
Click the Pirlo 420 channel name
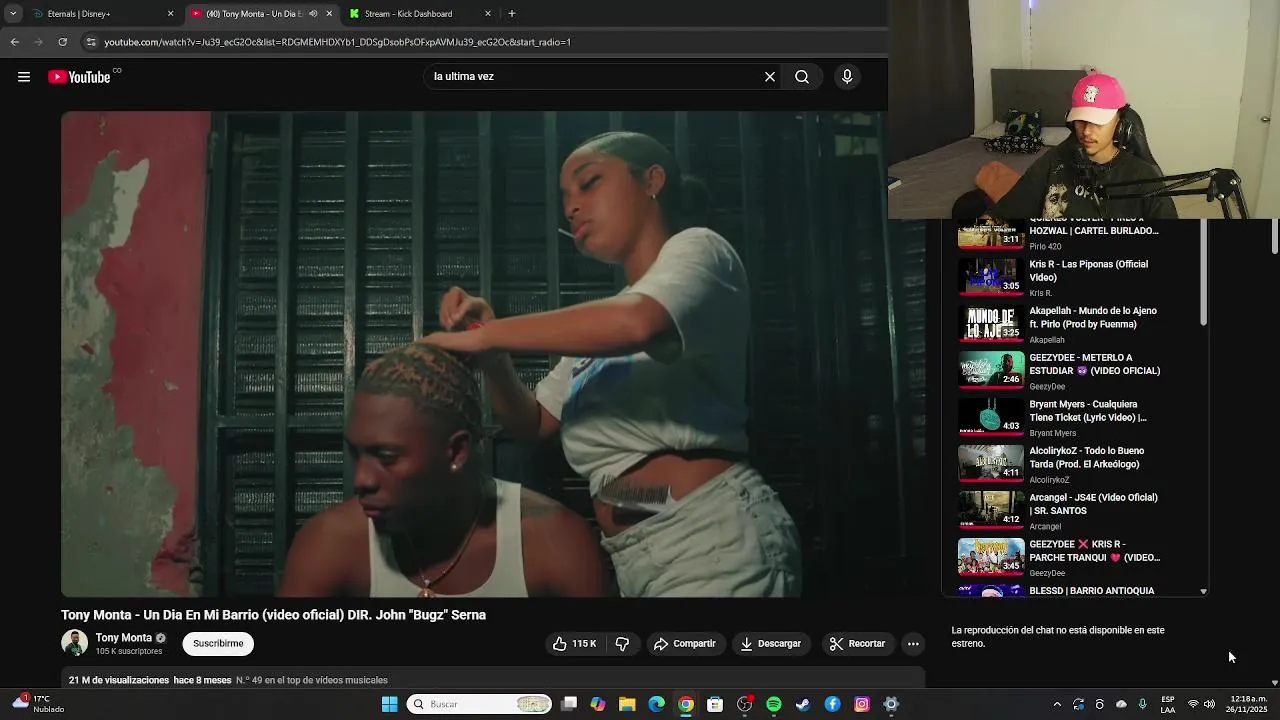click(1045, 247)
